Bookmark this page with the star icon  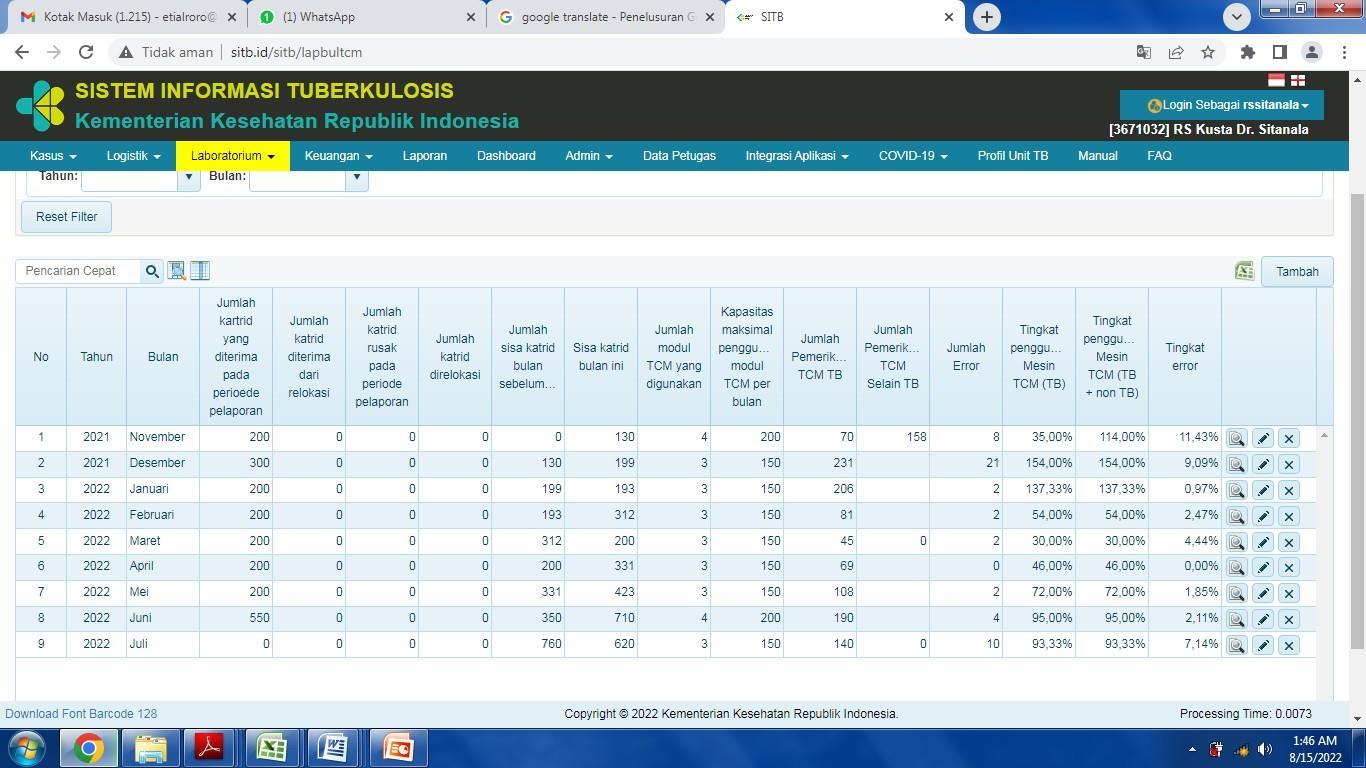[1208, 52]
